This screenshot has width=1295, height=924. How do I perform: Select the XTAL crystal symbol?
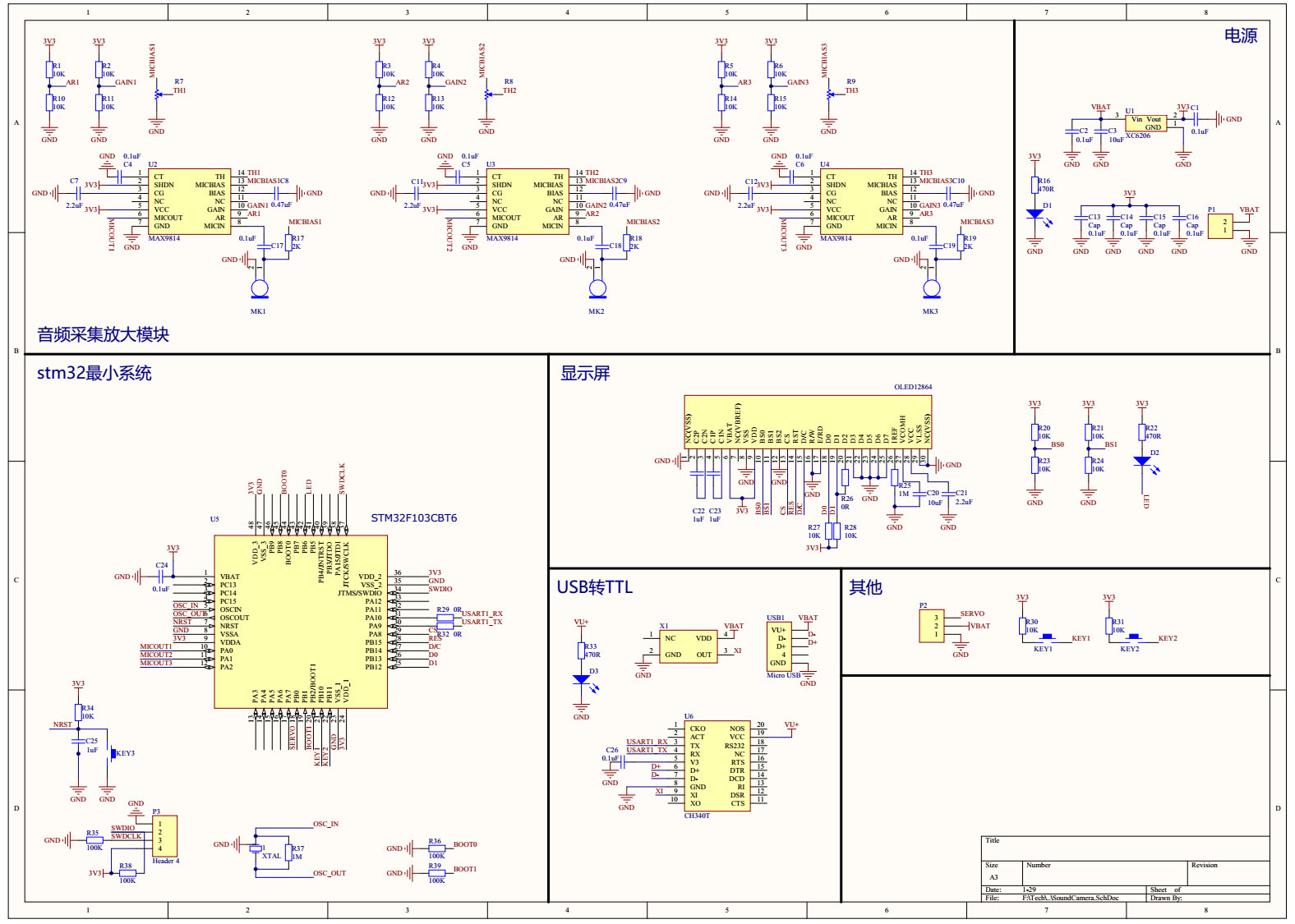pyautogui.click(x=256, y=848)
